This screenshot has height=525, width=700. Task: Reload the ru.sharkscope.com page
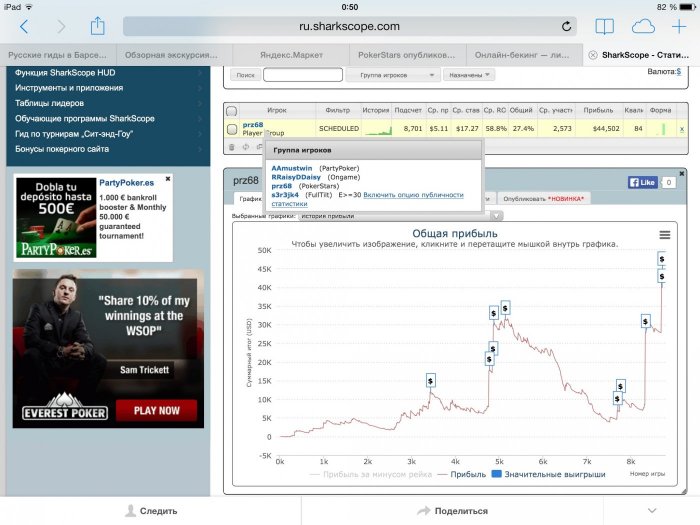(x=566, y=27)
